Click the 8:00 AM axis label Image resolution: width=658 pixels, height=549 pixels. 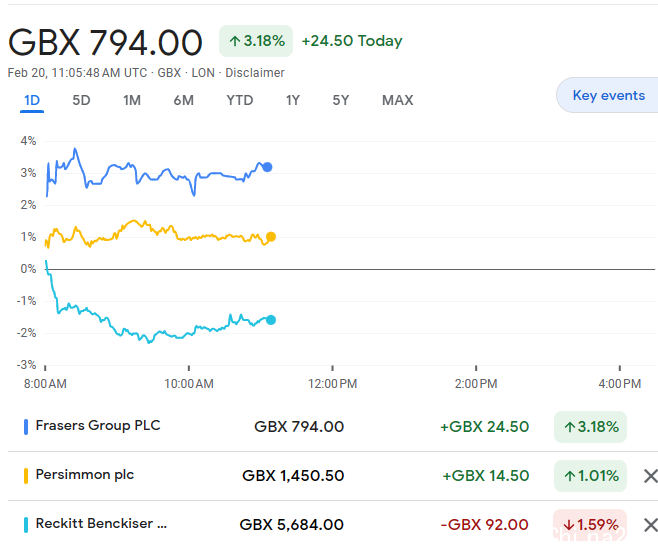[x=45, y=384]
